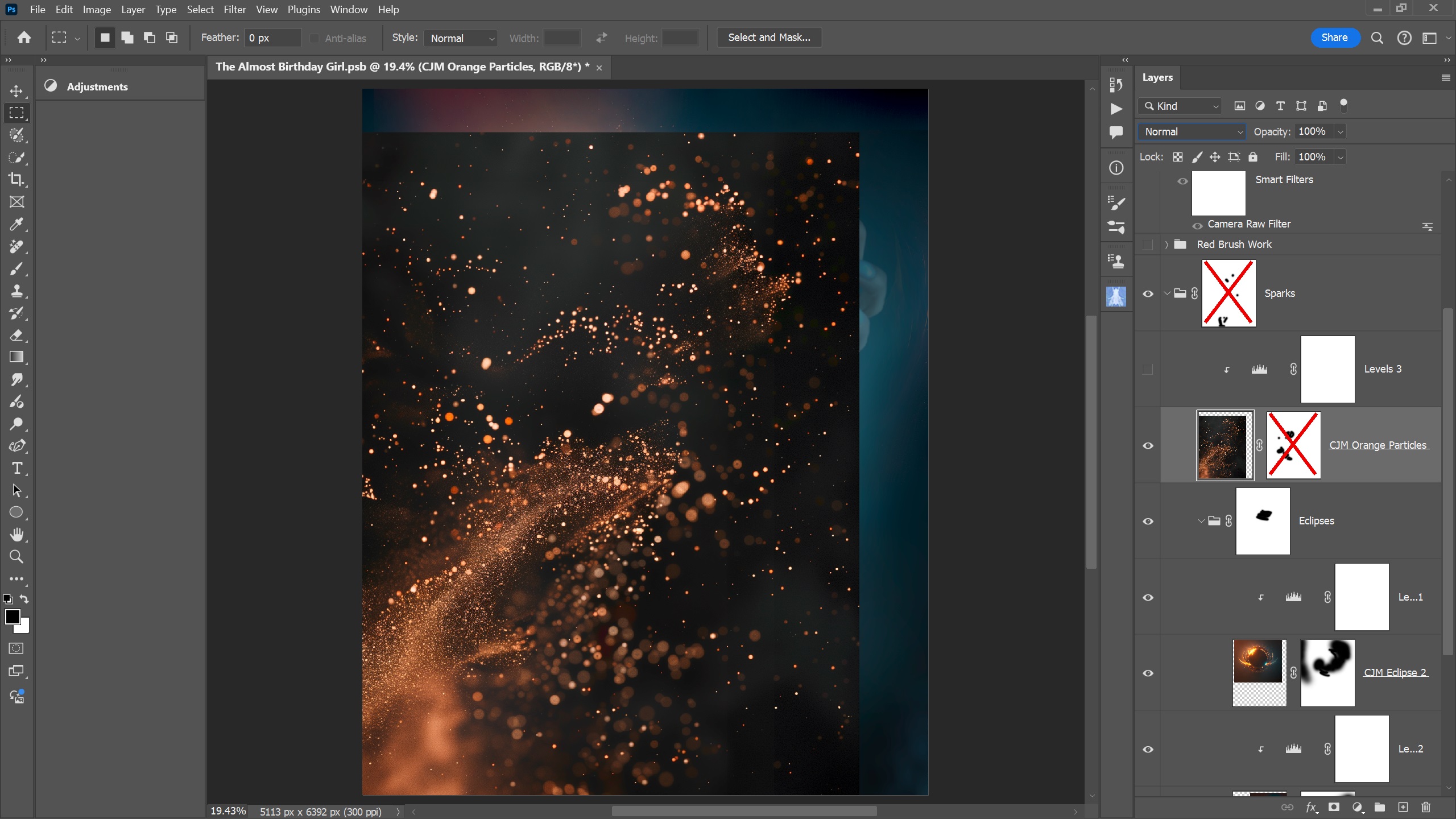The image size is (1456, 819).
Task: Click the Delete layer trash icon
Action: click(x=1426, y=807)
